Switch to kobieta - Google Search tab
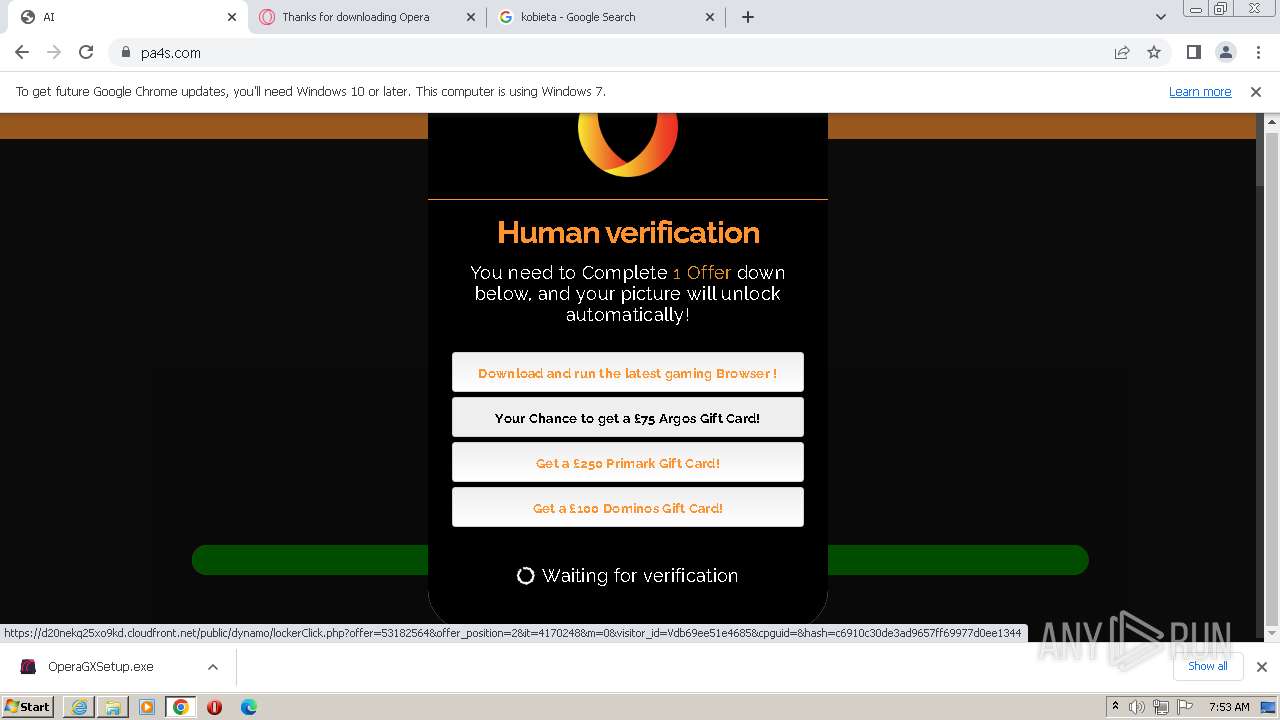This screenshot has height=720, width=1280. [607, 17]
